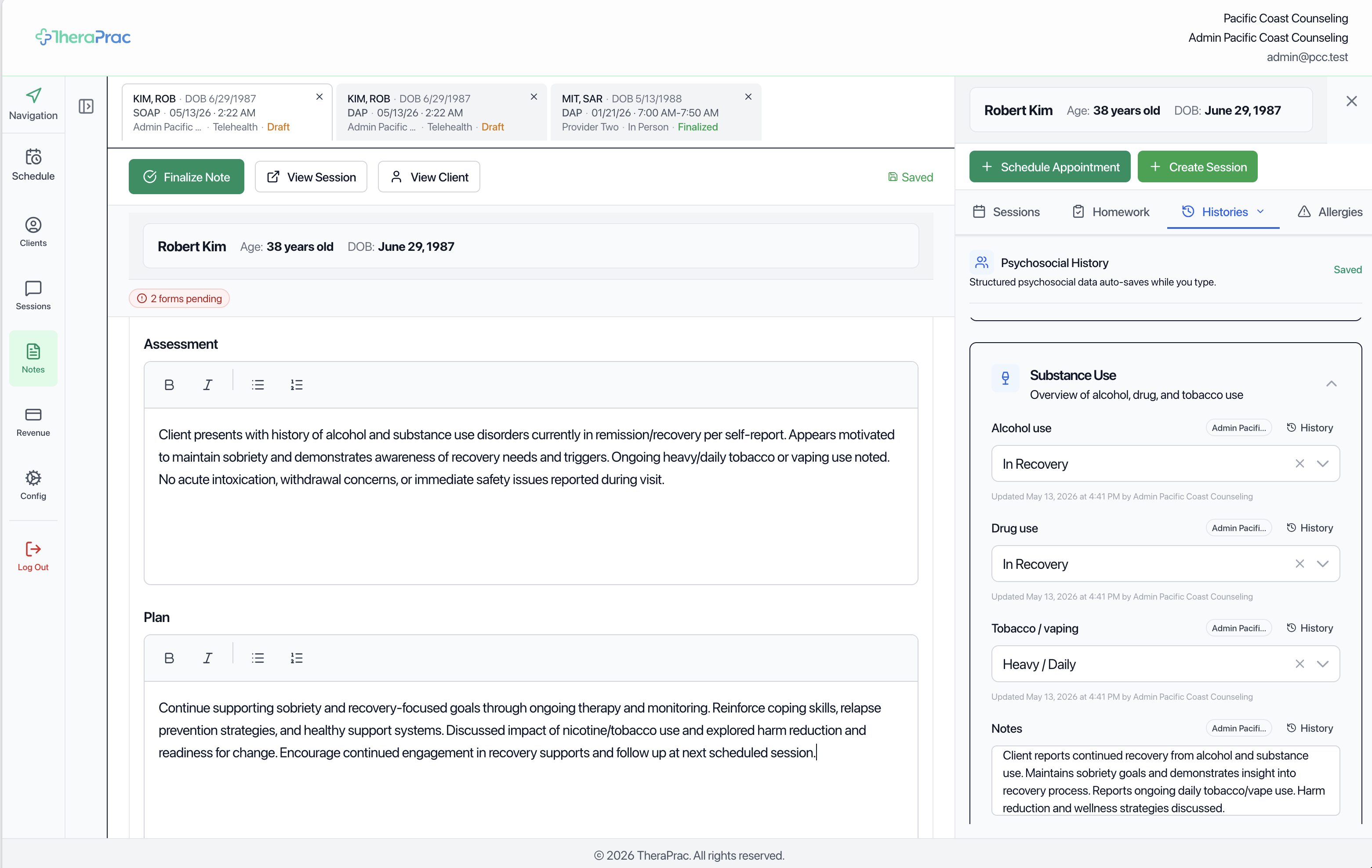Viewport: 1372px width, 868px height.
Task: View History for Drug use
Action: point(1310,528)
